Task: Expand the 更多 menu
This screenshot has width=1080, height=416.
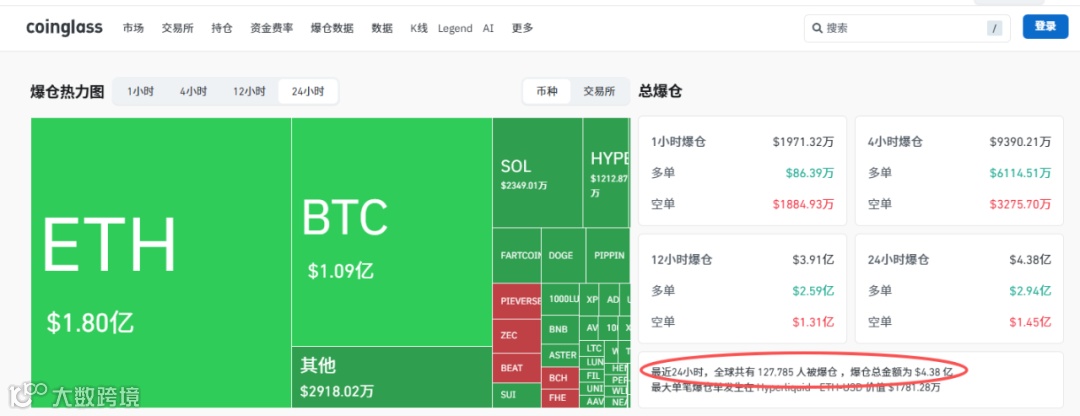Action: point(522,28)
